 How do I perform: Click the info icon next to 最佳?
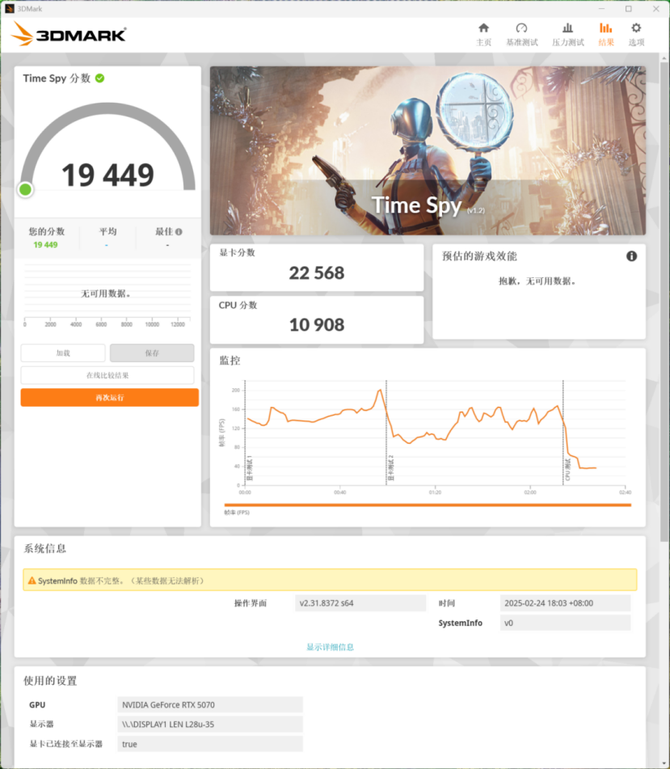coord(179,231)
